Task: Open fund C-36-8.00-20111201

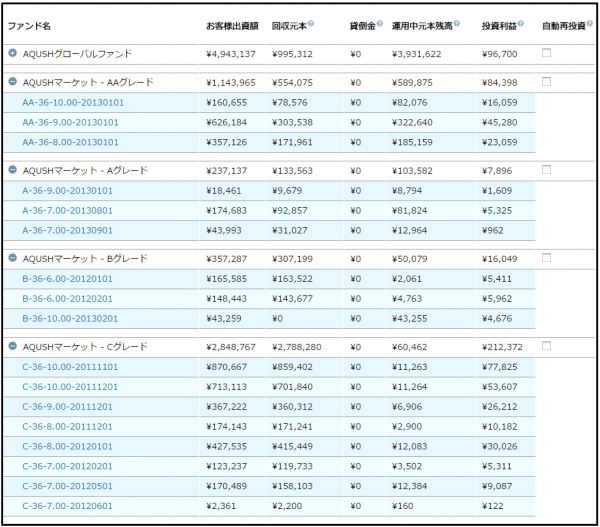Action: tap(68, 426)
